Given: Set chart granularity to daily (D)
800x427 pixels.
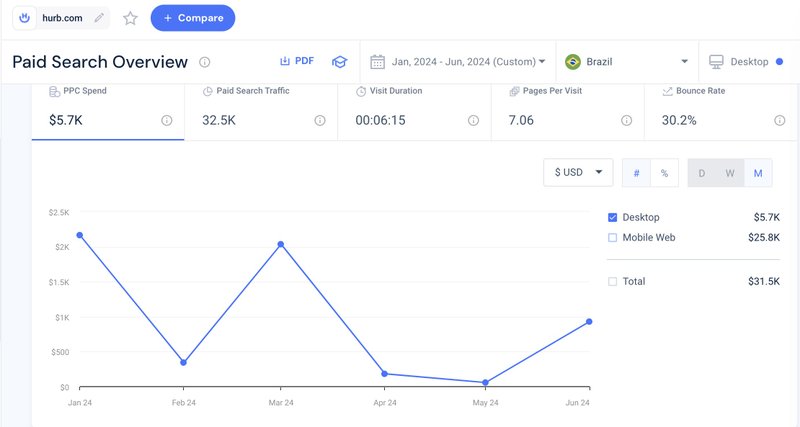Looking at the screenshot, I should pos(702,173).
